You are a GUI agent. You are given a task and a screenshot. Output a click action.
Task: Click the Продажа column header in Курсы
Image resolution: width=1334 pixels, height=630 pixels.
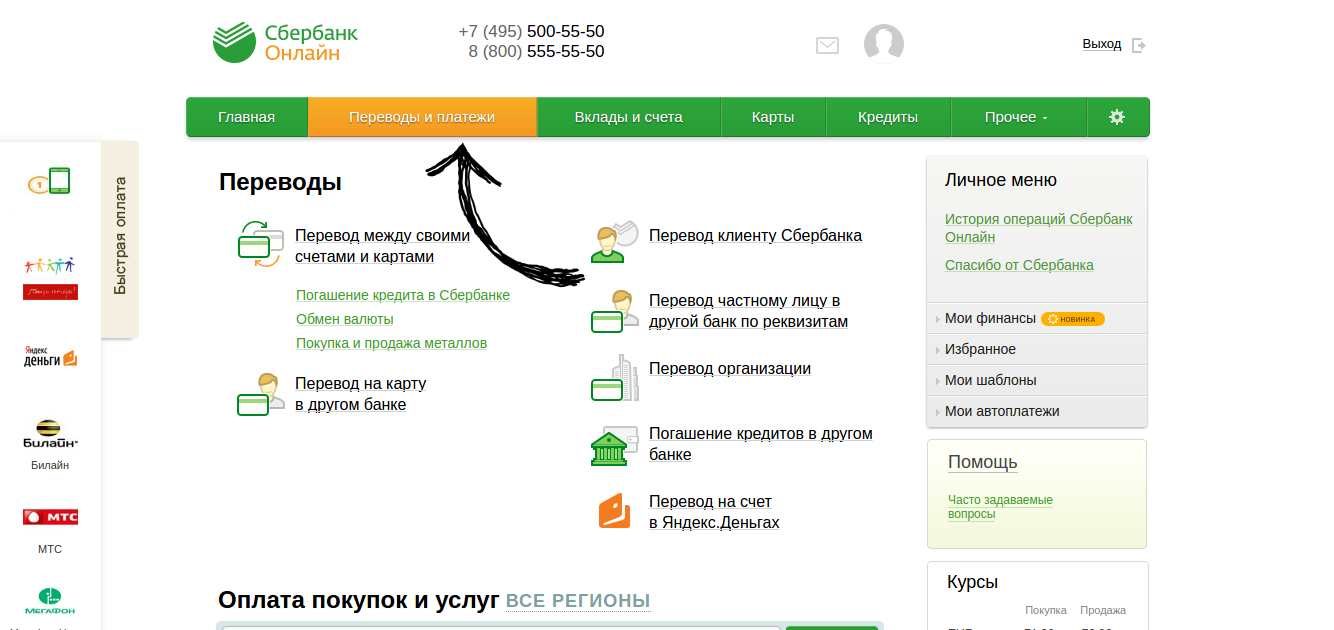pyautogui.click(x=1103, y=610)
